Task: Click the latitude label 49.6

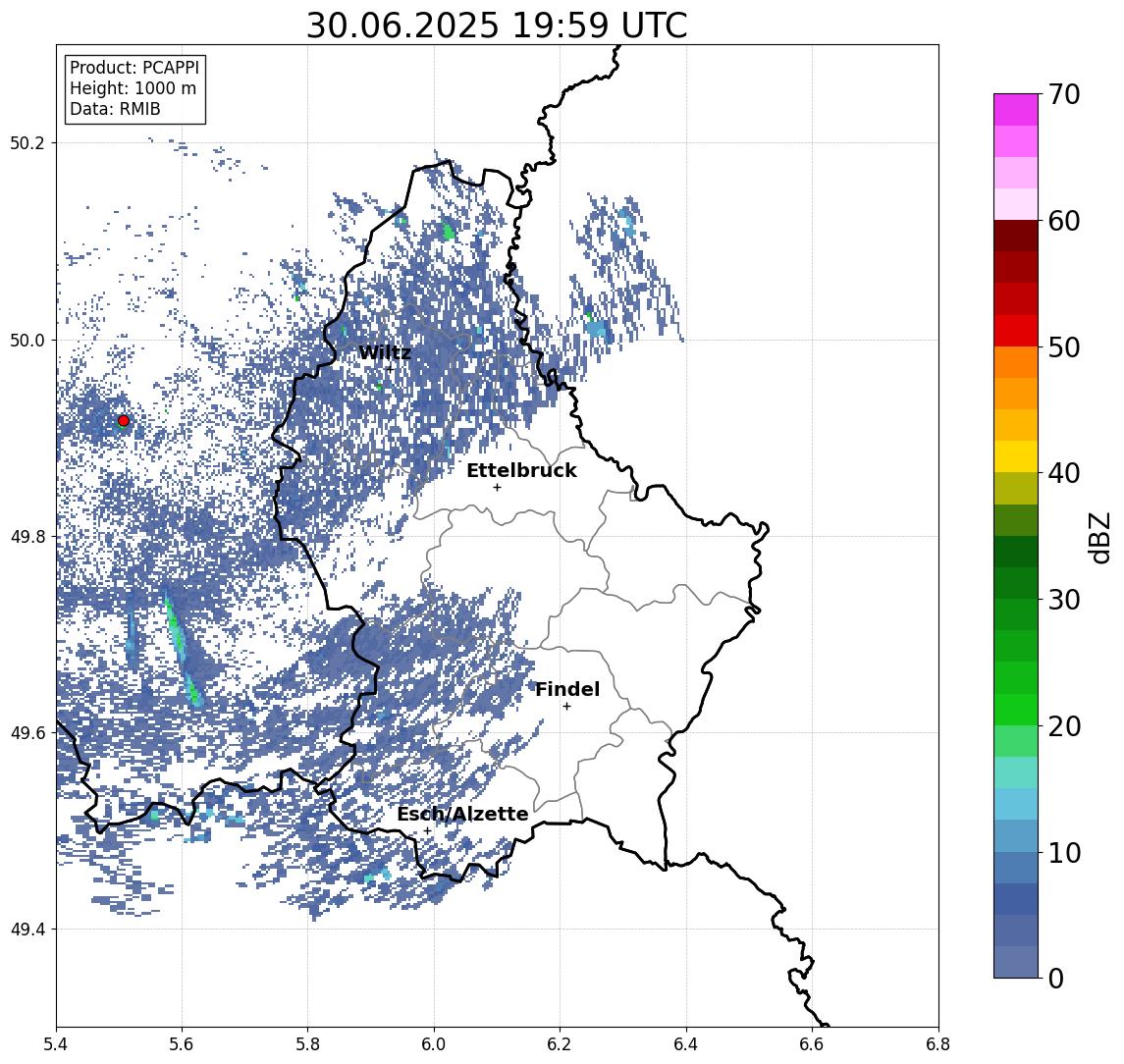Action: point(27,733)
